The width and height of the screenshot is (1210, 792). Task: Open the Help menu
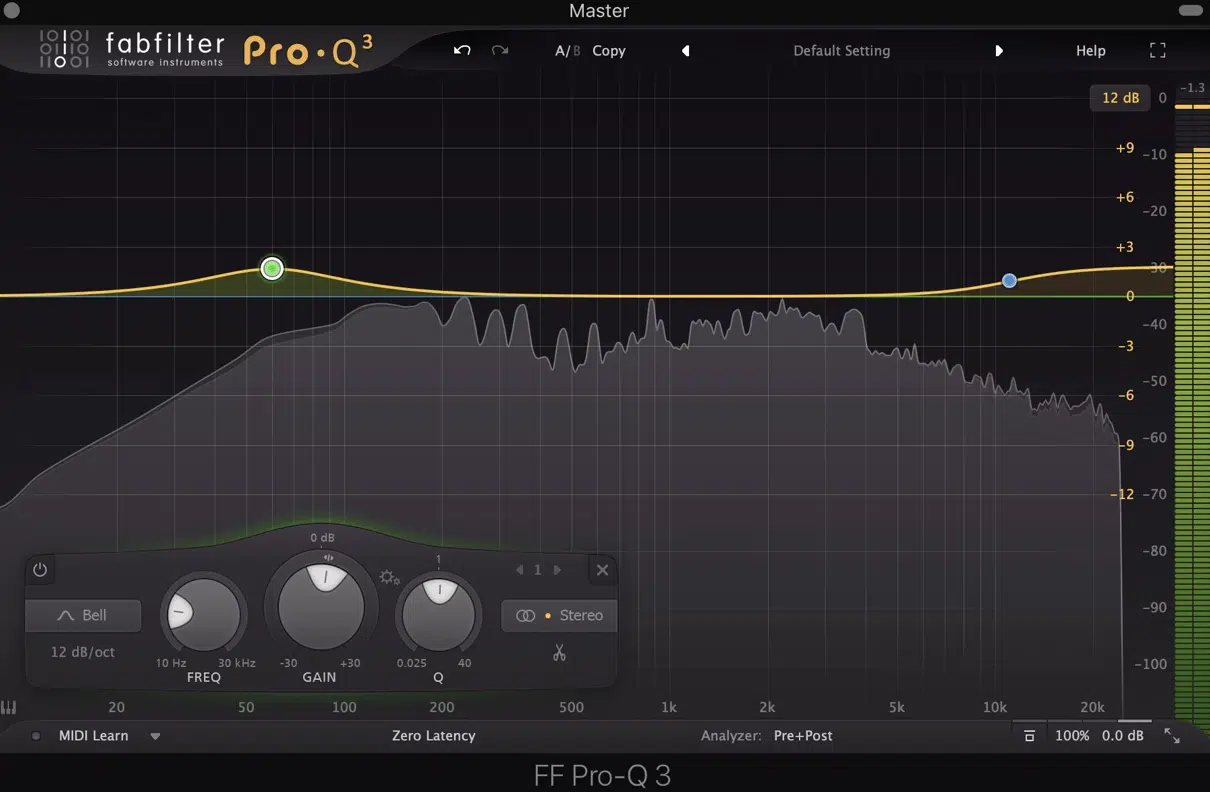(x=1090, y=50)
